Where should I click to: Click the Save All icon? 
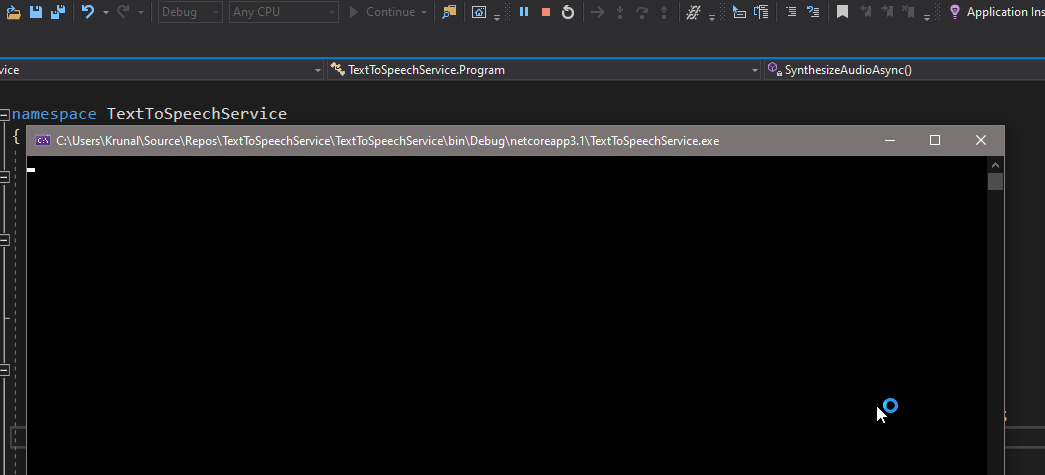pyautogui.click(x=58, y=12)
